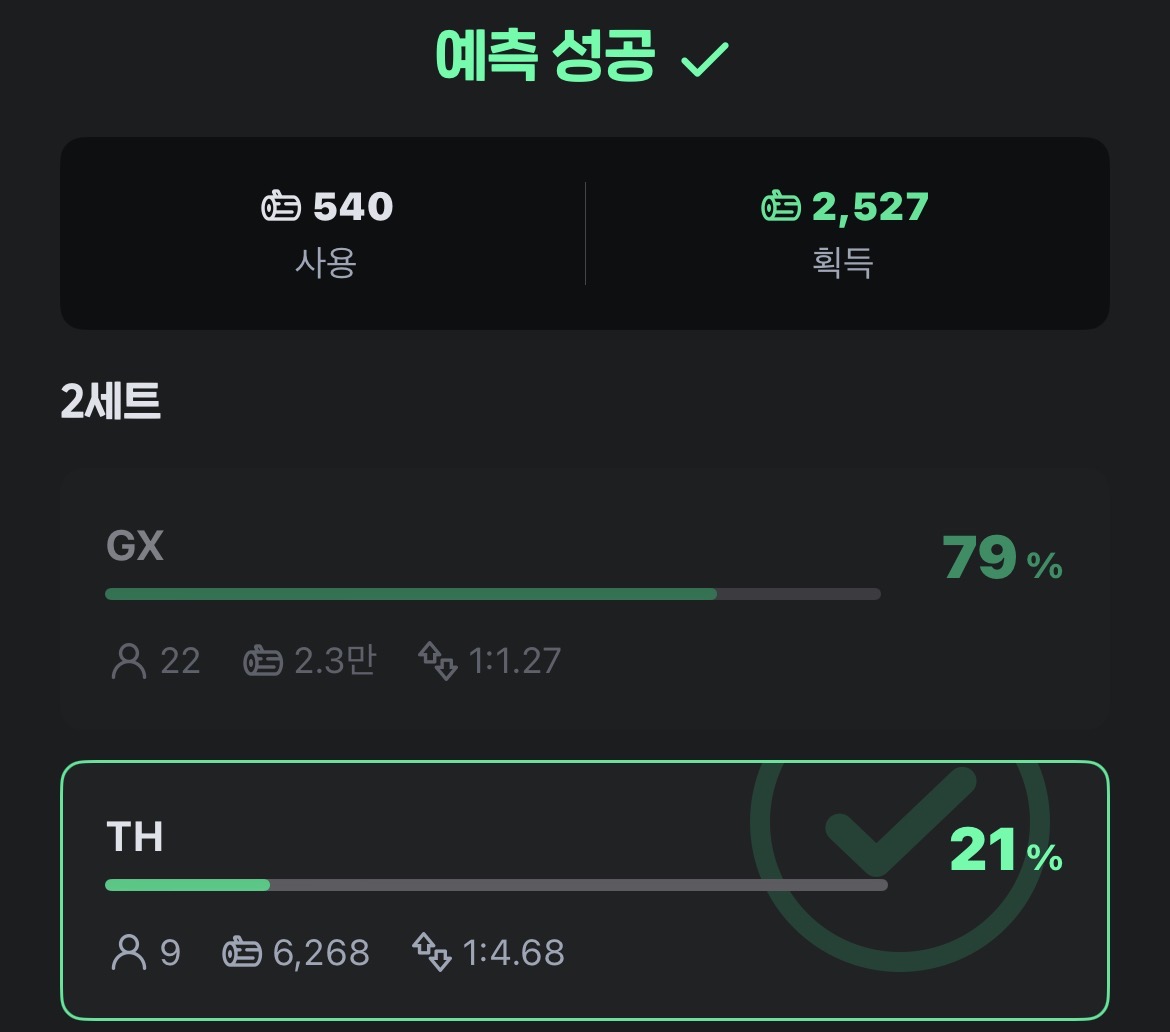Click the checkmark next to 예측 성공

(705, 60)
